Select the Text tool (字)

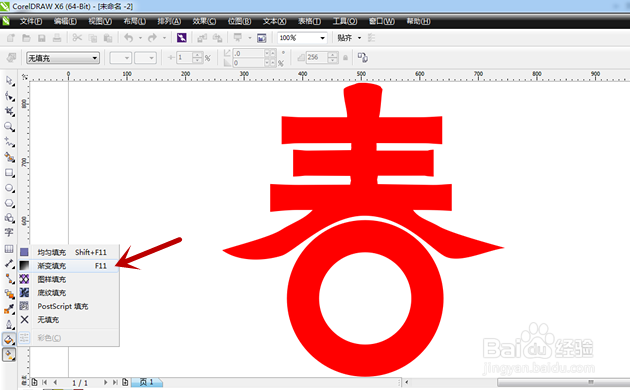9,233
